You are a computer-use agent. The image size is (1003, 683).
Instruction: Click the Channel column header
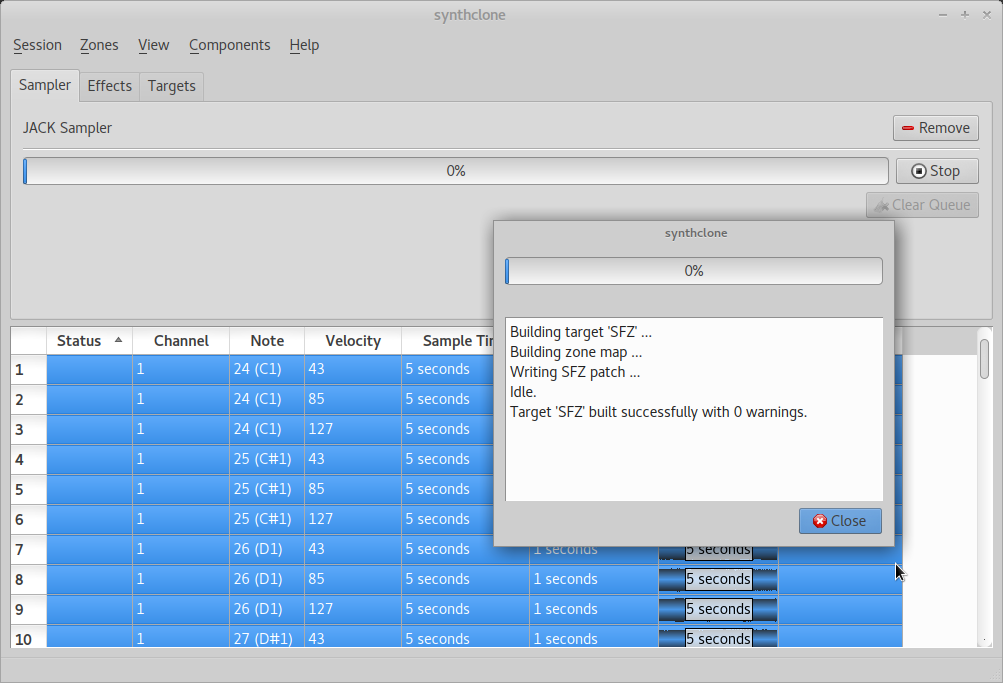pos(181,341)
